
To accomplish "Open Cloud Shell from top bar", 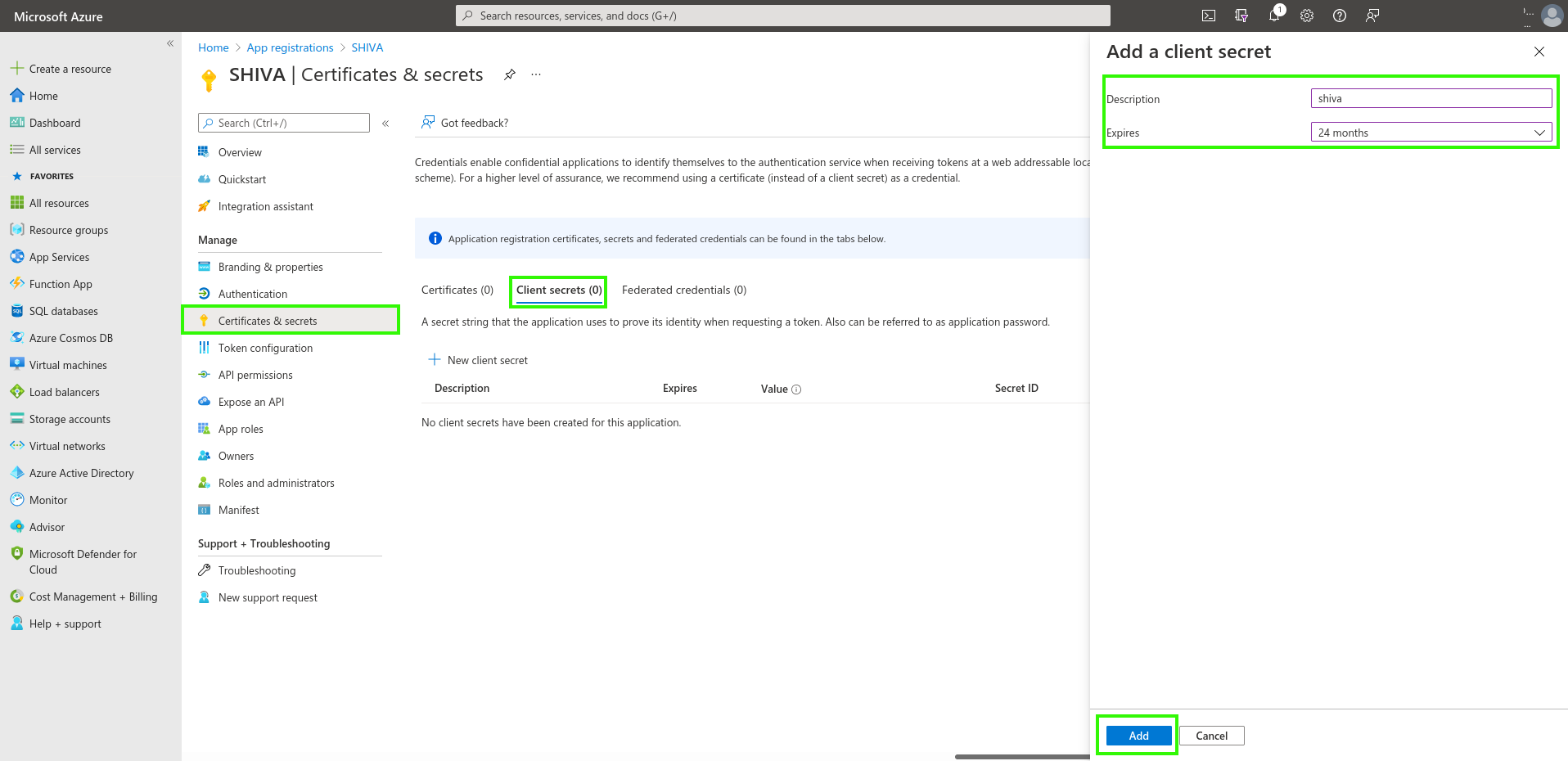I will 1208,16.
